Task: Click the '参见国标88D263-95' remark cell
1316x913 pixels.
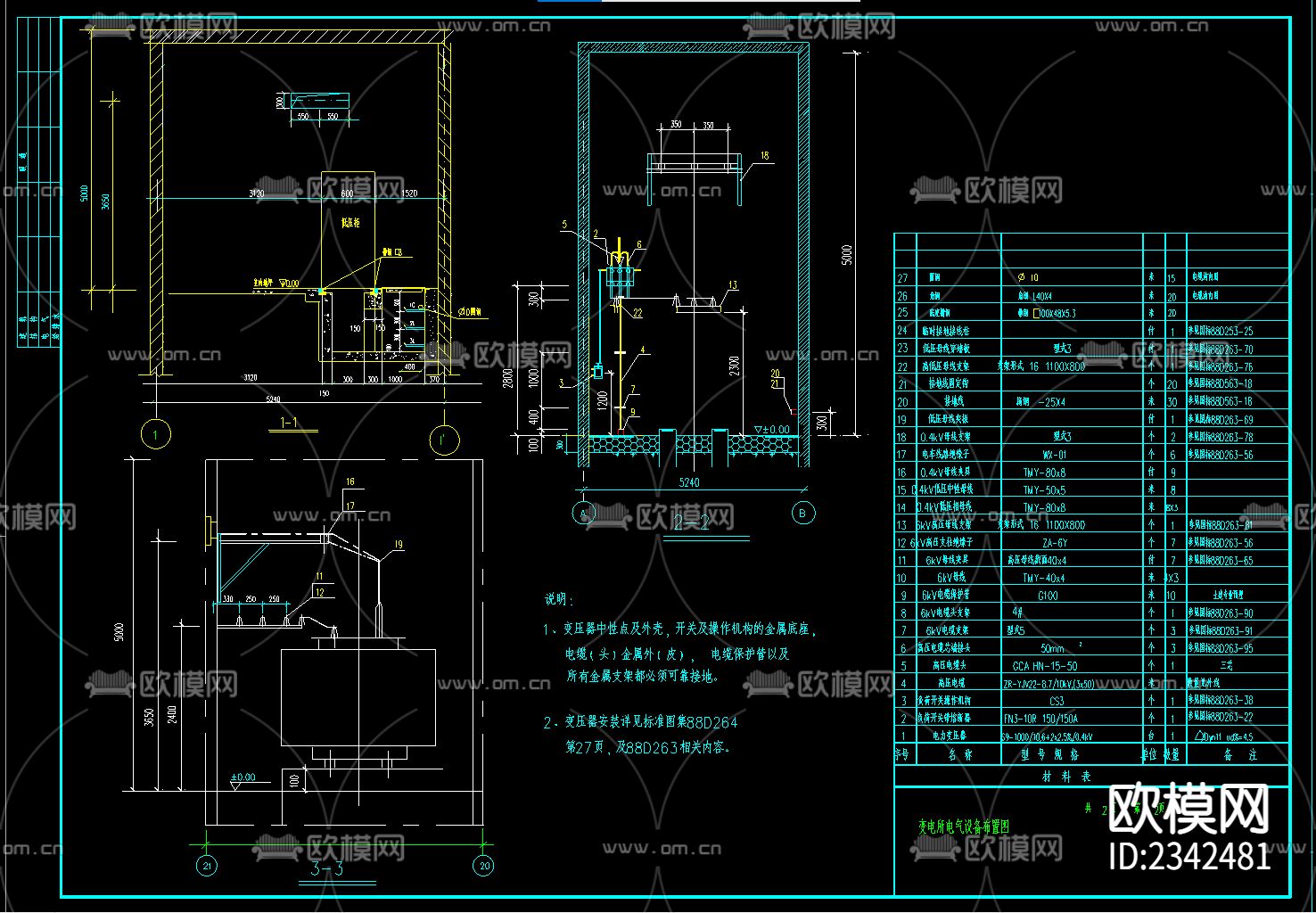Action: pyautogui.click(x=1221, y=648)
